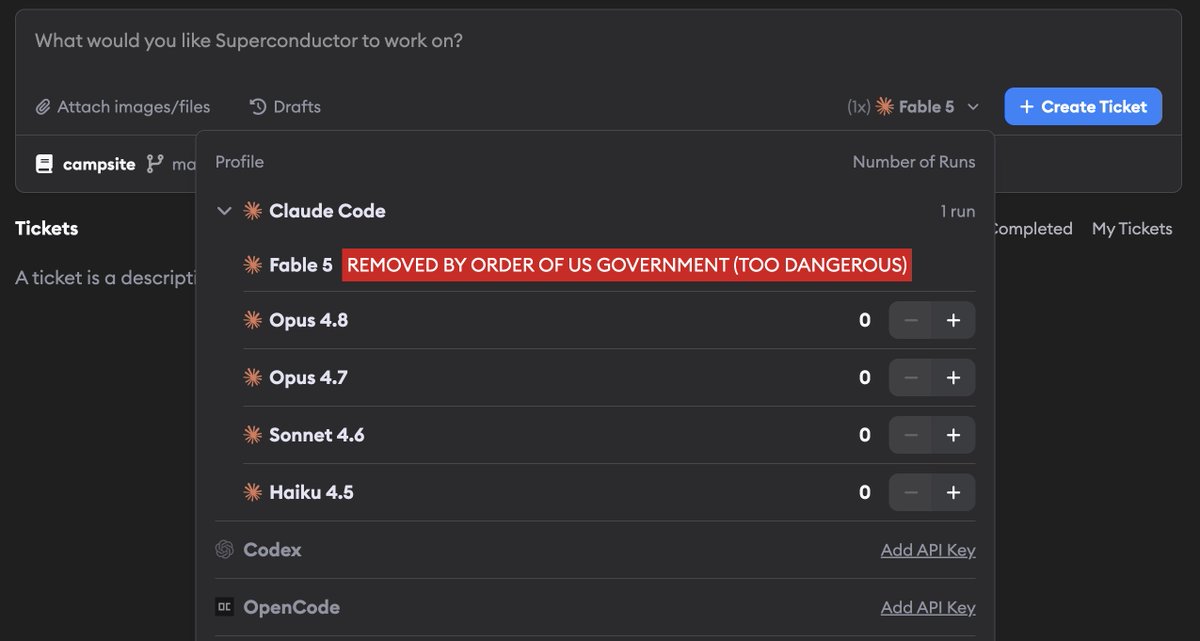1200x641 pixels.
Task: Select the Haiku 4.5 model label
Action: (x=311, y=492)
